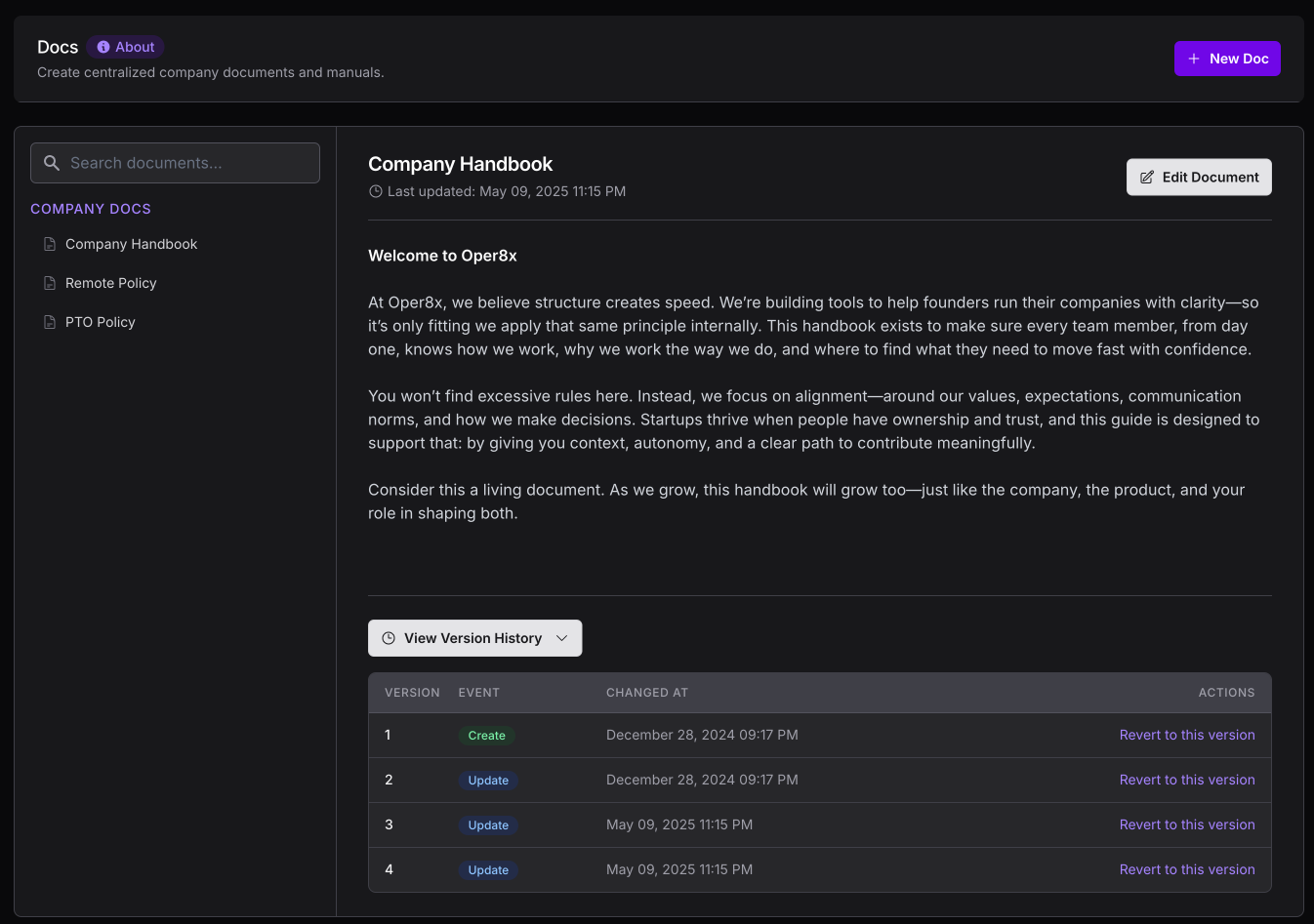Image resolution: width=1314 pixels, height=924 pixels.
Task: Click the Company Handbook document title
Action: 460,164
